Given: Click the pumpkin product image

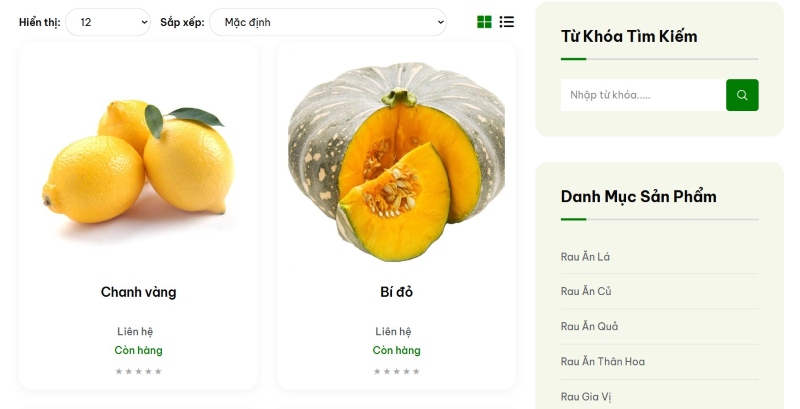Looking at the screenshot, I should coord(396,162).
